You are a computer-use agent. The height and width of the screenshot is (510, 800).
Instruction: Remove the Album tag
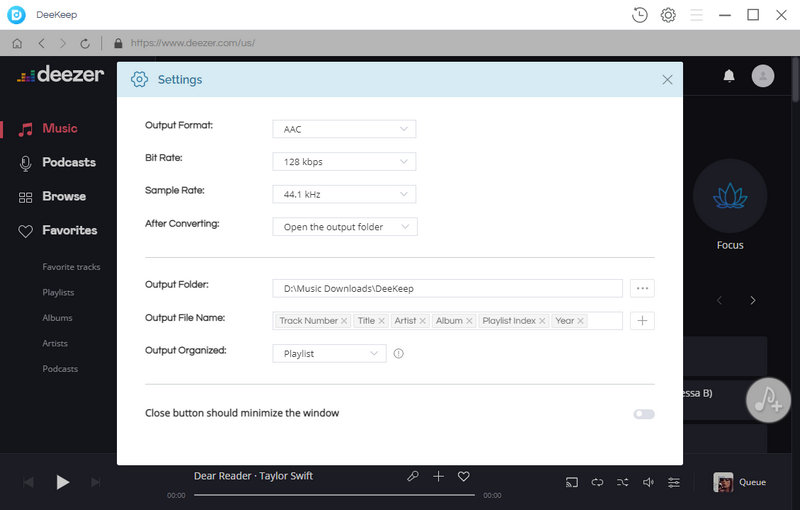pyautogui.click(x=469, y=321)
